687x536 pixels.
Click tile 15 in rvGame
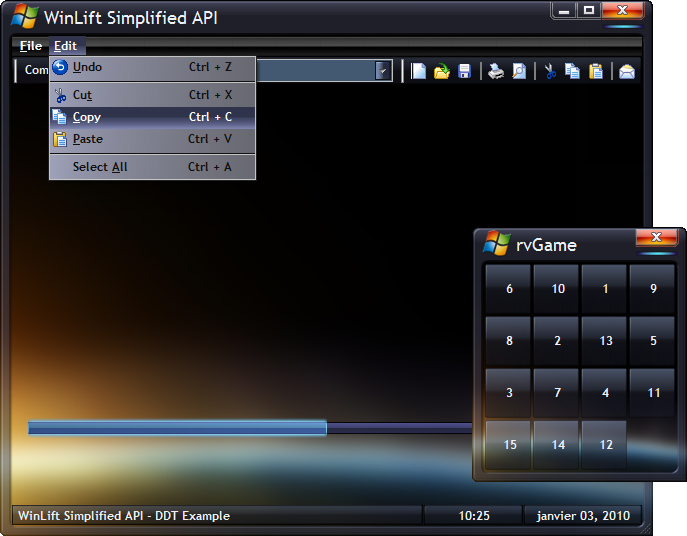[508, 445]
